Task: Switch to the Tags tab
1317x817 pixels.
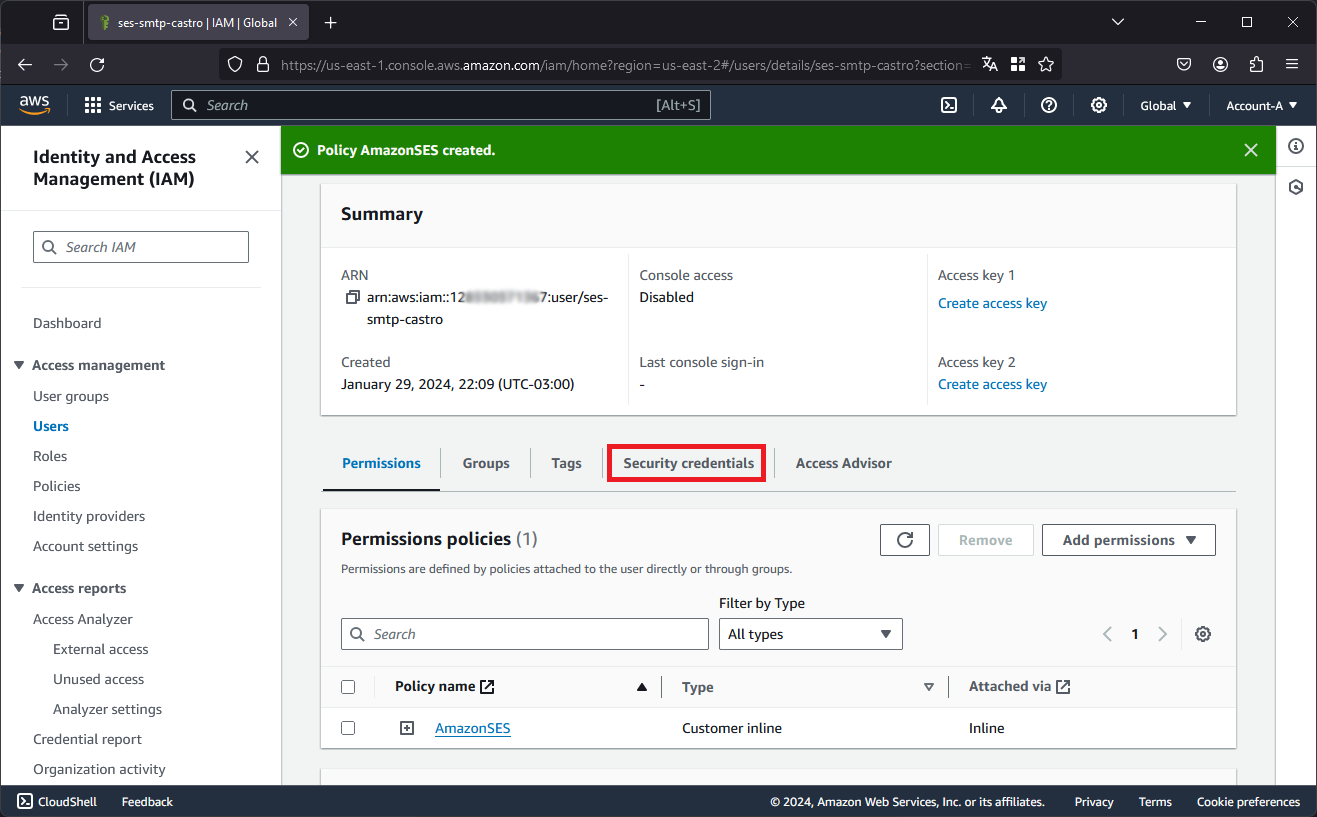Action: click(x=566, y=463)
